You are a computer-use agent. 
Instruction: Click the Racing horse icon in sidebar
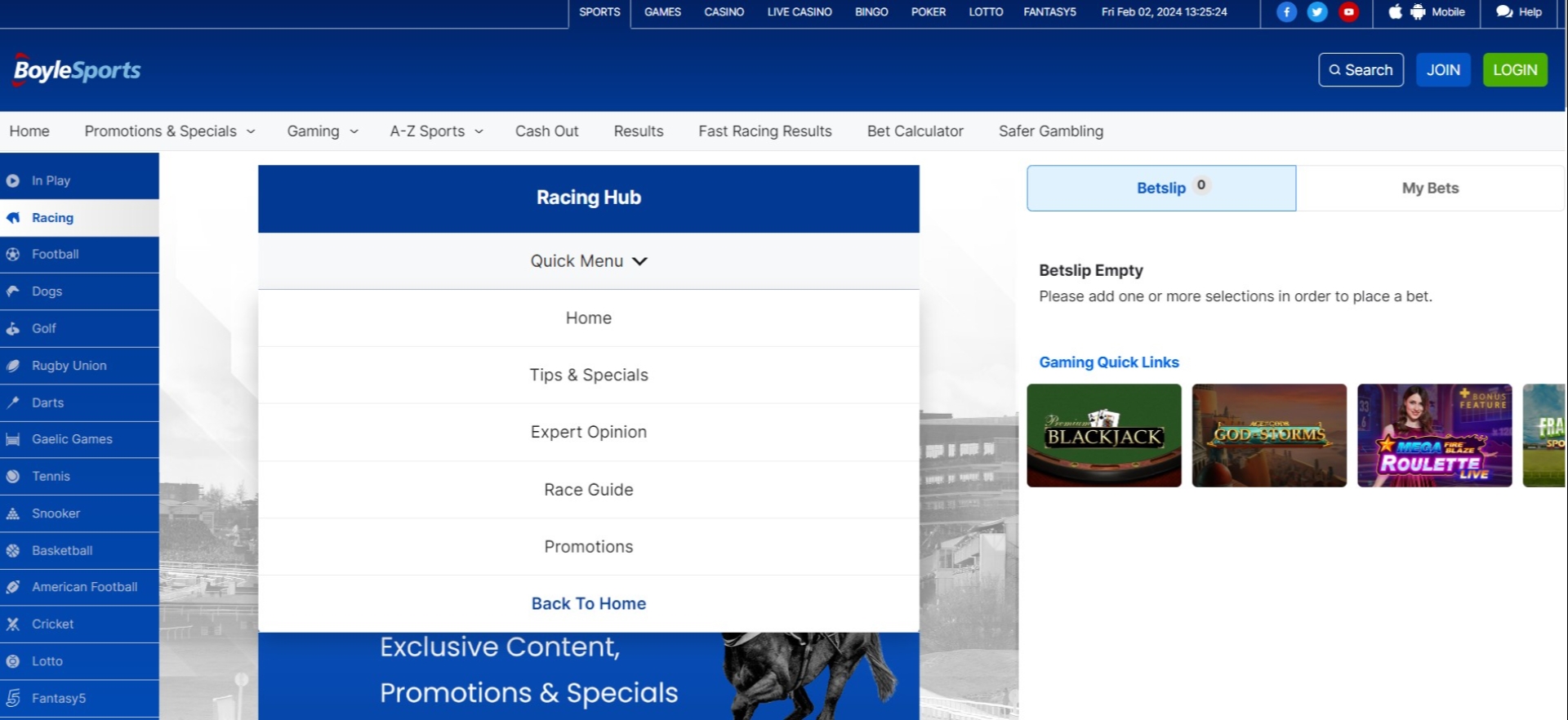tap(13, 218)
